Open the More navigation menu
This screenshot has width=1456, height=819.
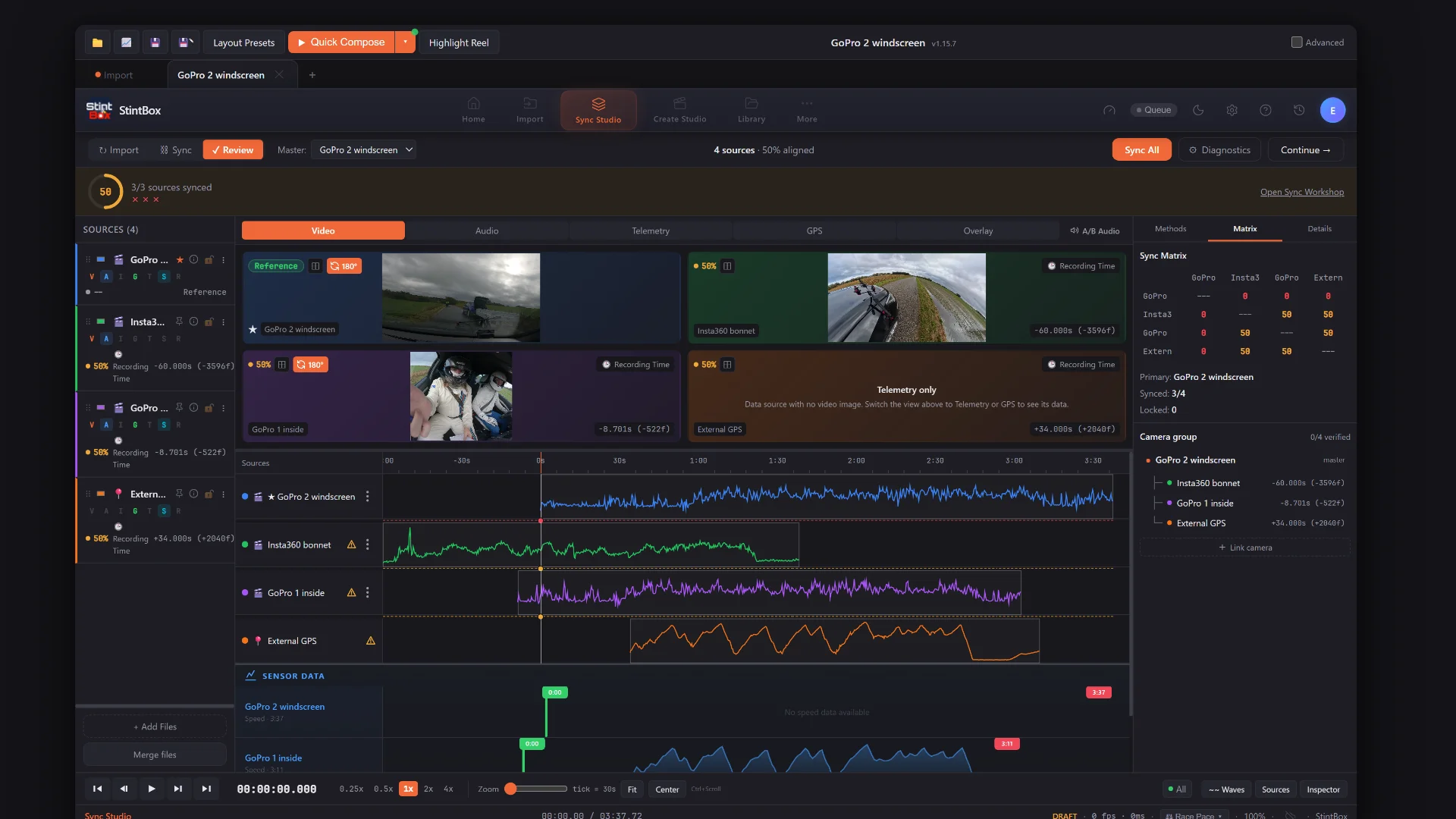(x=807, y=110)
